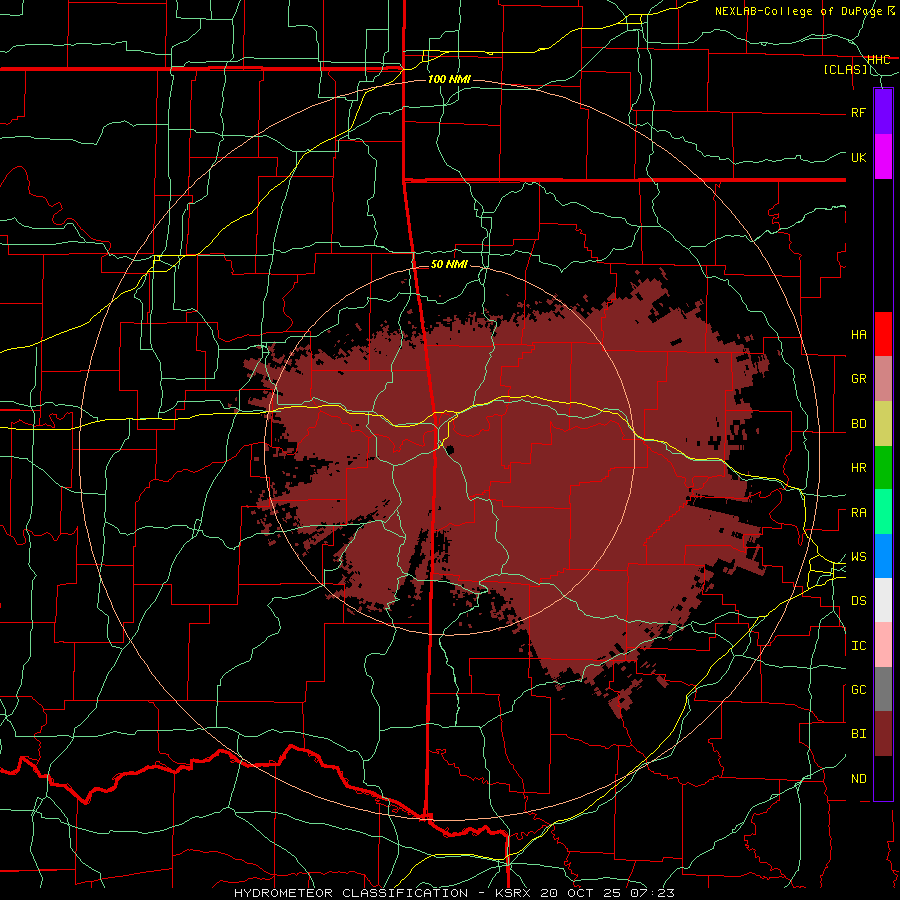
Task: Click the HR legend label
Action: [x=858, y=468]
